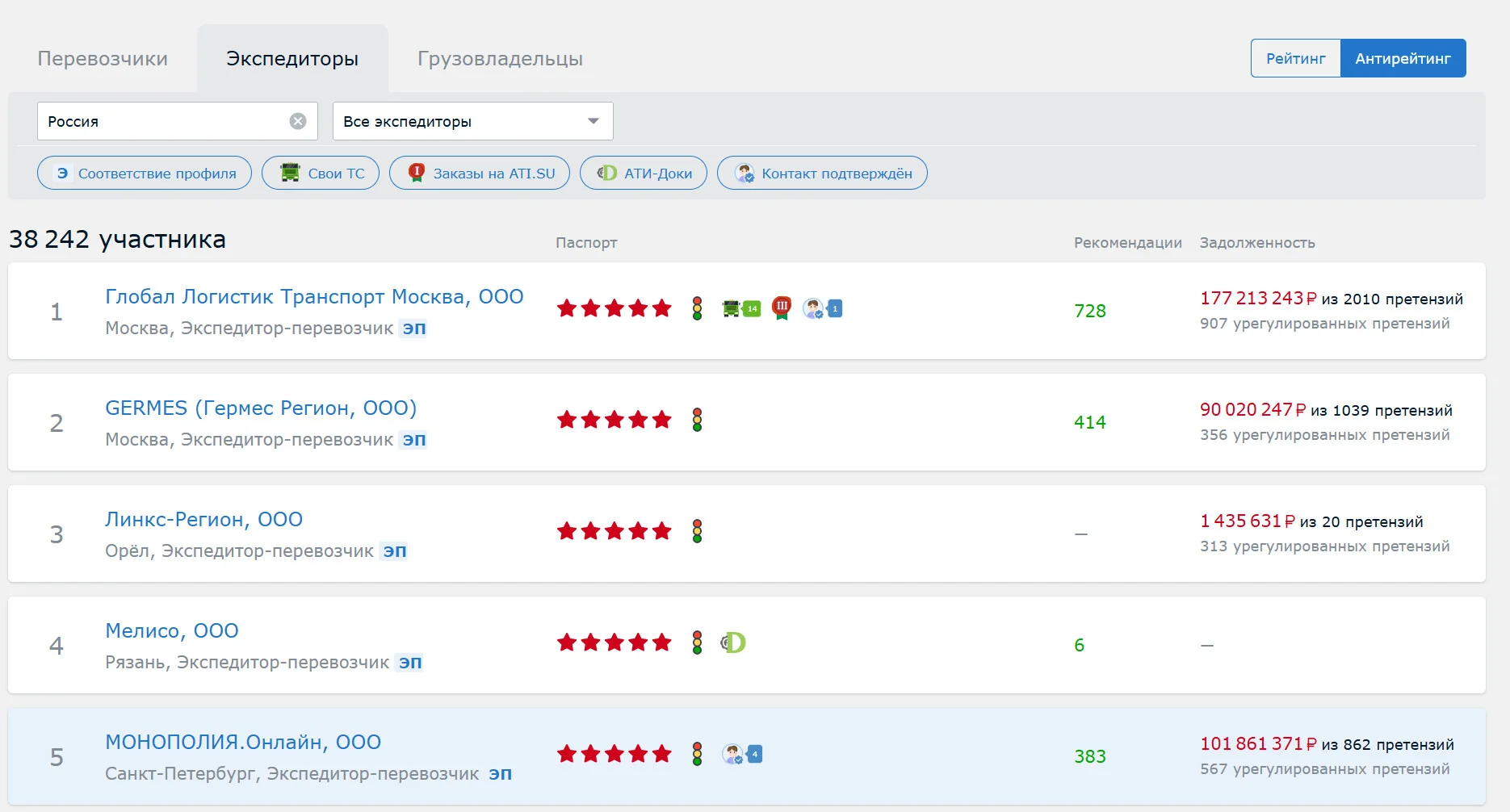The width and height of the screenshot is (1510, 812).
Task: Open Линкс-Регион, ООО company link
Action: [203, 520]
